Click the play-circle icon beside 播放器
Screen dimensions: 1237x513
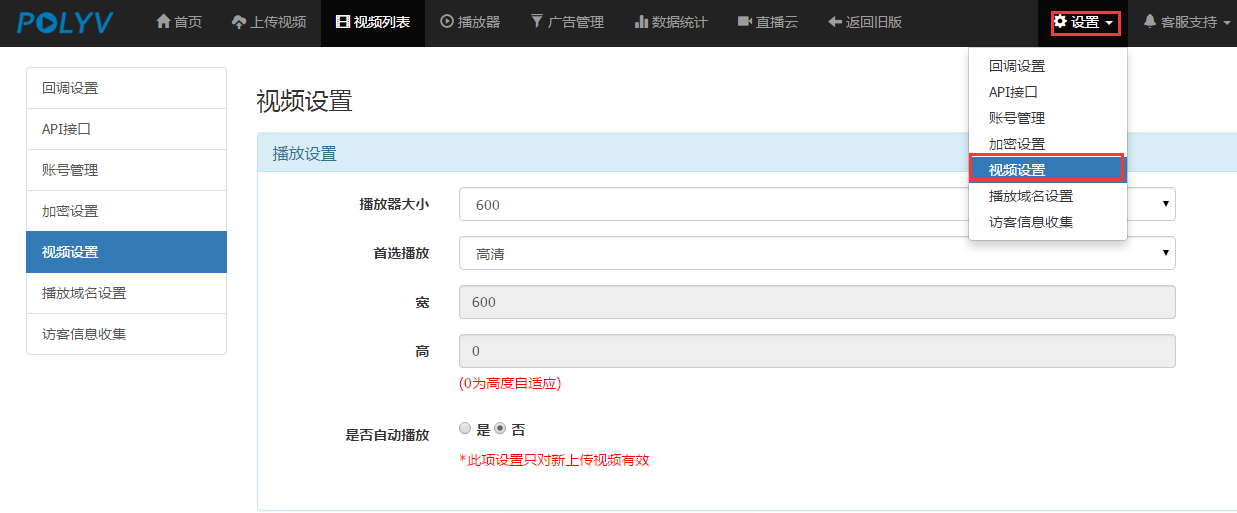(447, 21)
